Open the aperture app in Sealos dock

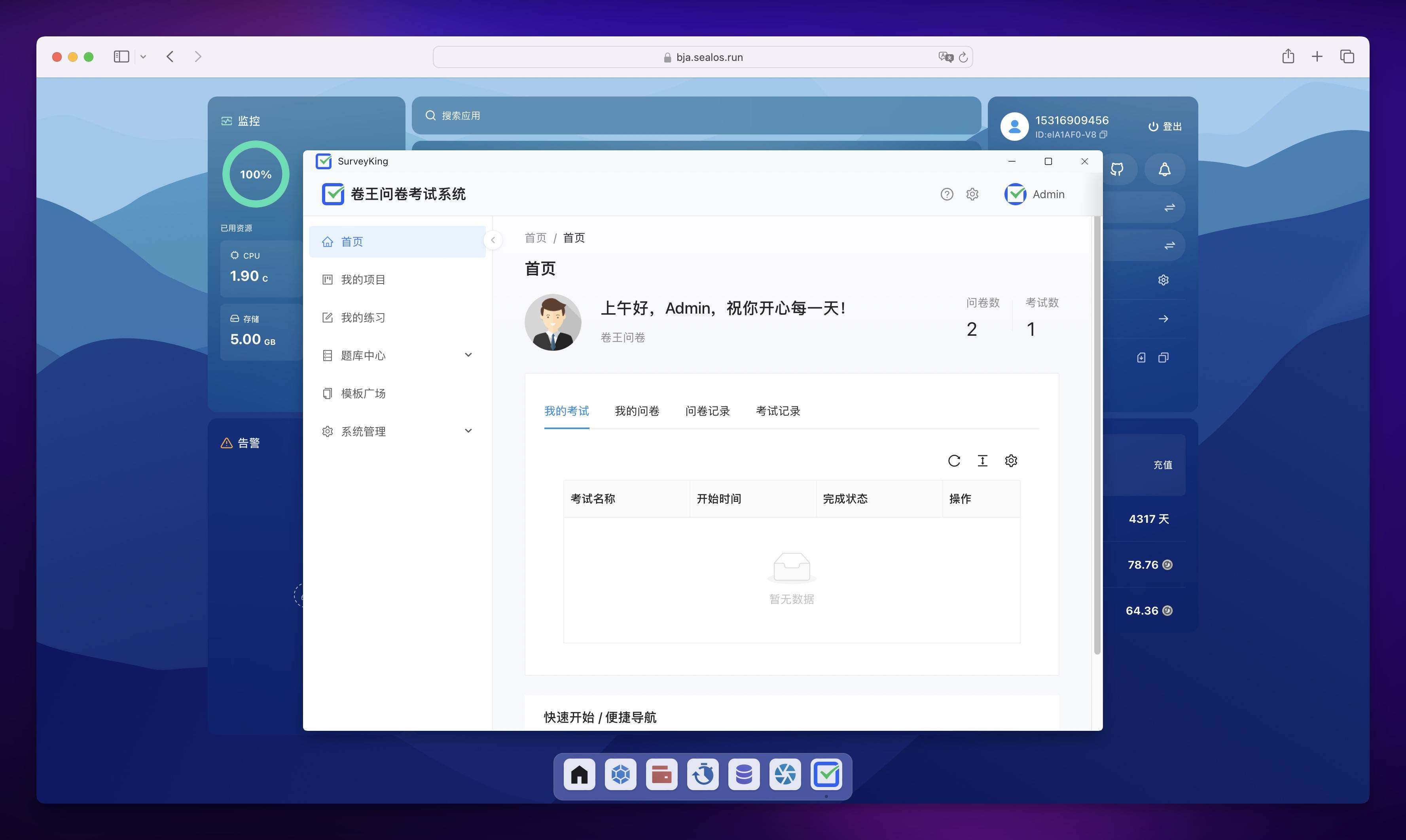tap(785, 774)
